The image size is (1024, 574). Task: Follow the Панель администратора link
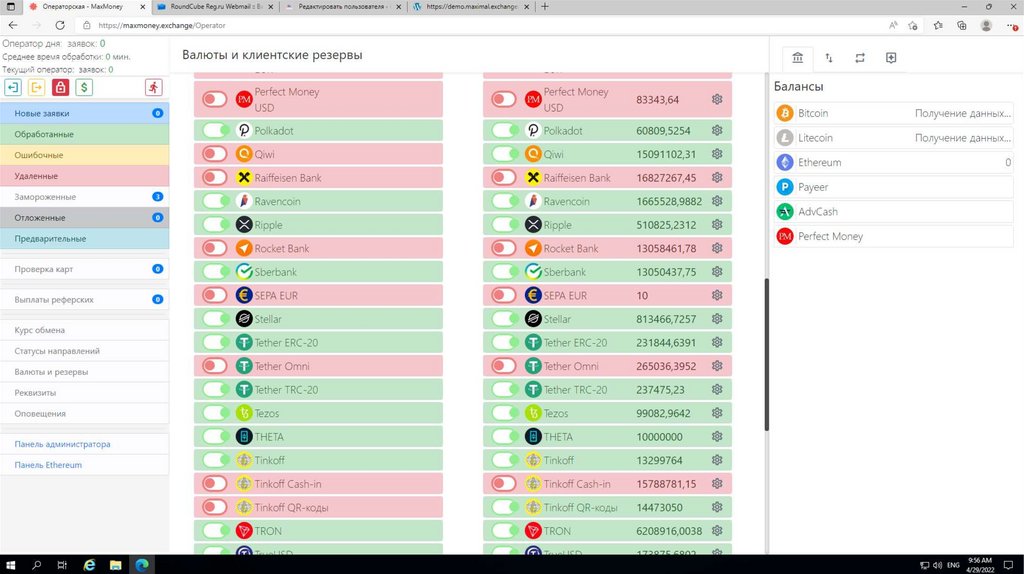(x=62, y=444)
